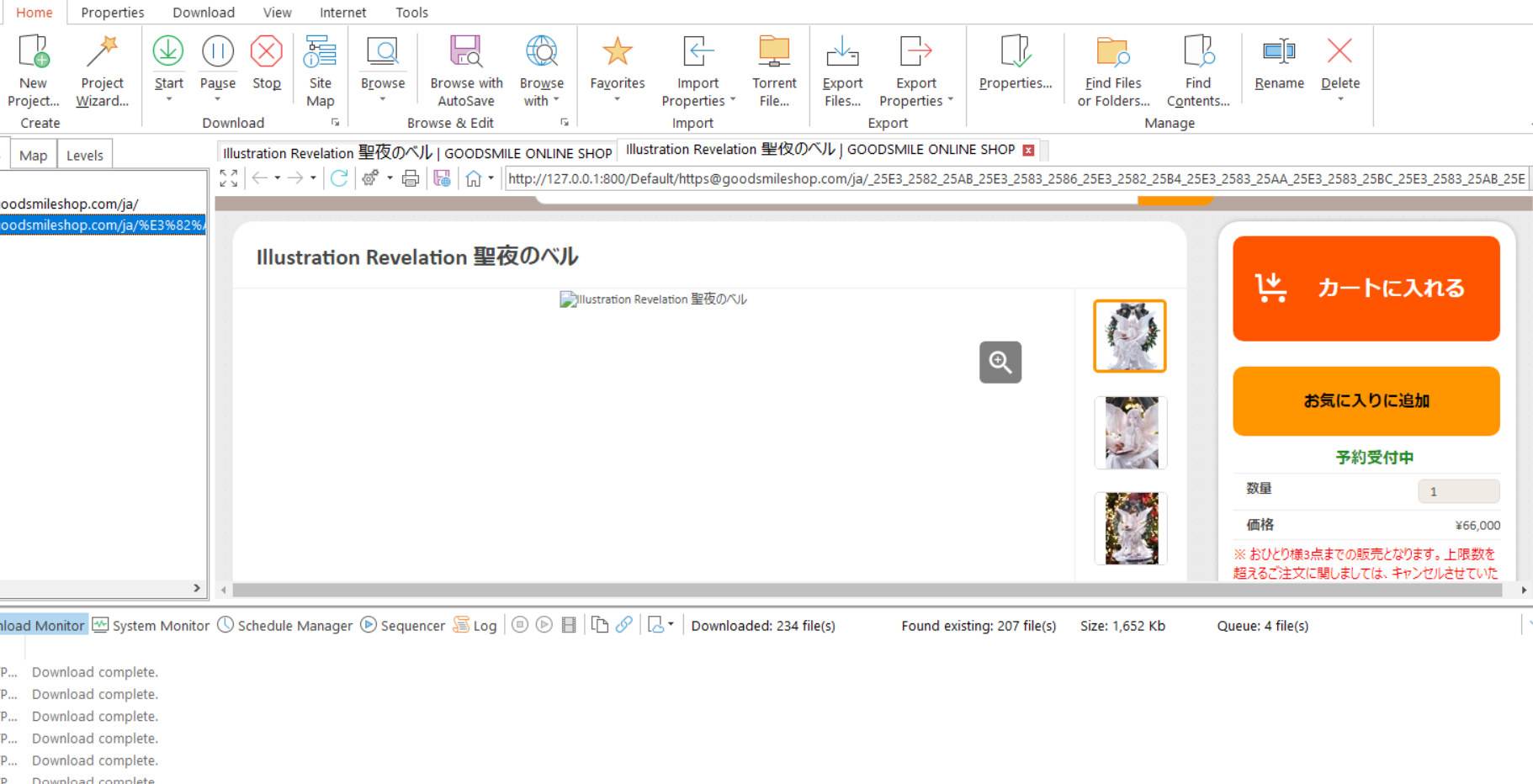Open the Download ribbon tab
The height and width of the screenshot is (784, 1533).
pos(204,13)
